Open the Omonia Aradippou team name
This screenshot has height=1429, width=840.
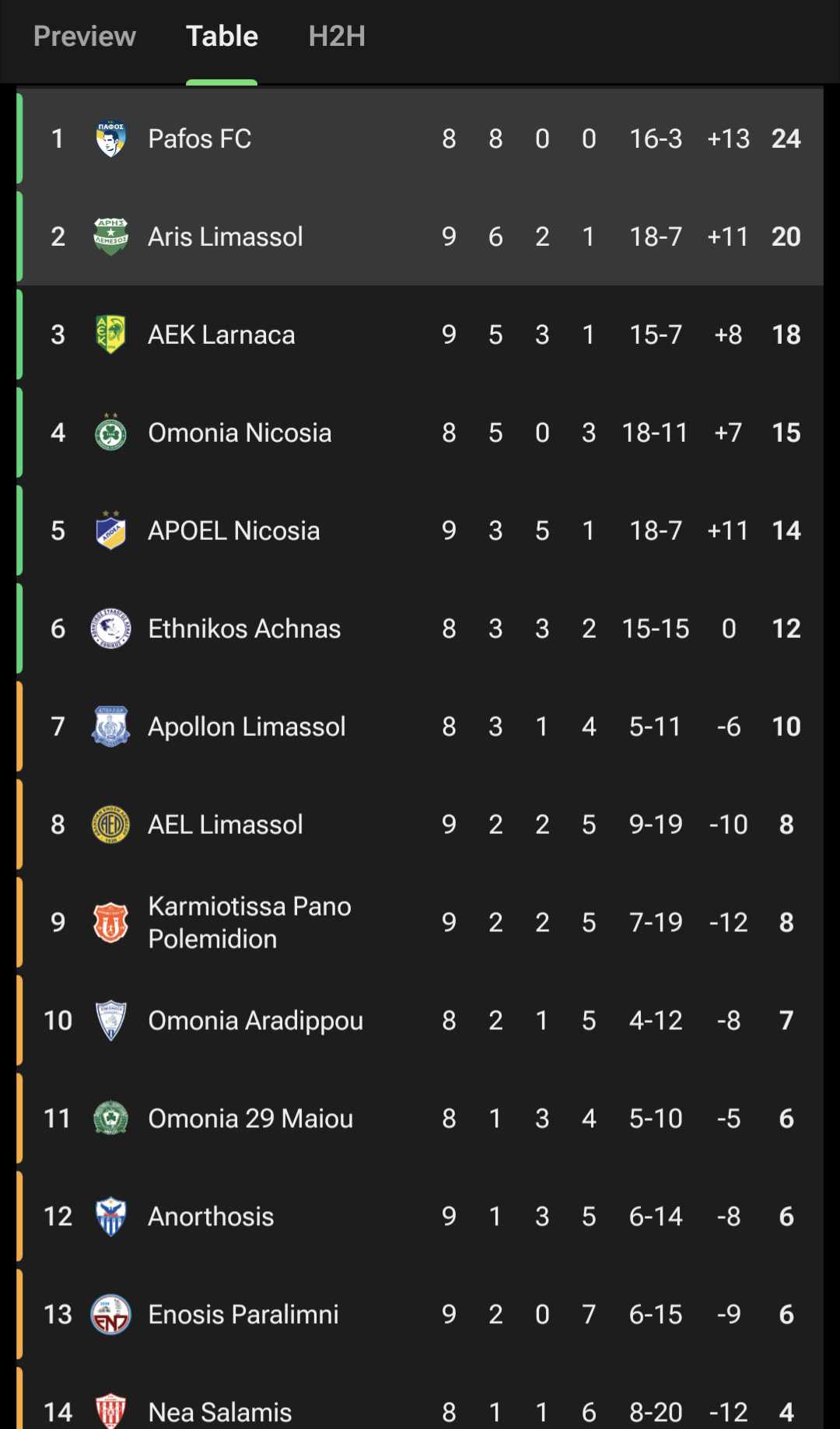pyautogui.click(x=255, y=1021)
